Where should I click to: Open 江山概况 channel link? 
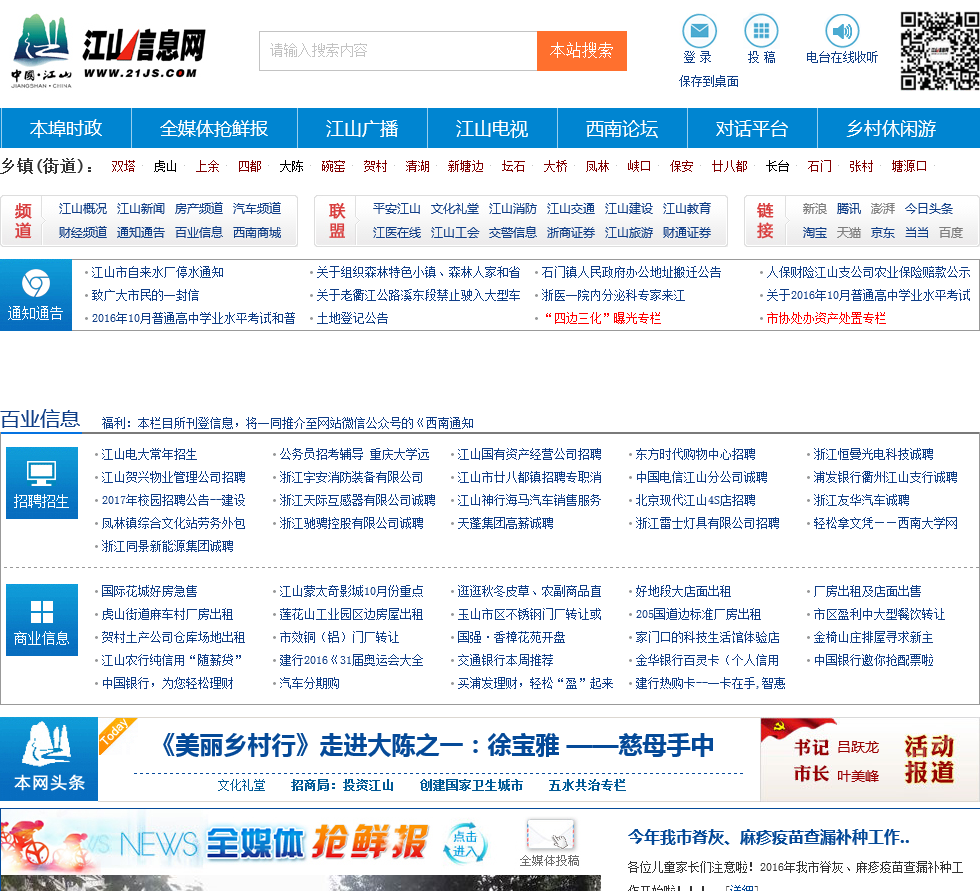coord(82,209)
